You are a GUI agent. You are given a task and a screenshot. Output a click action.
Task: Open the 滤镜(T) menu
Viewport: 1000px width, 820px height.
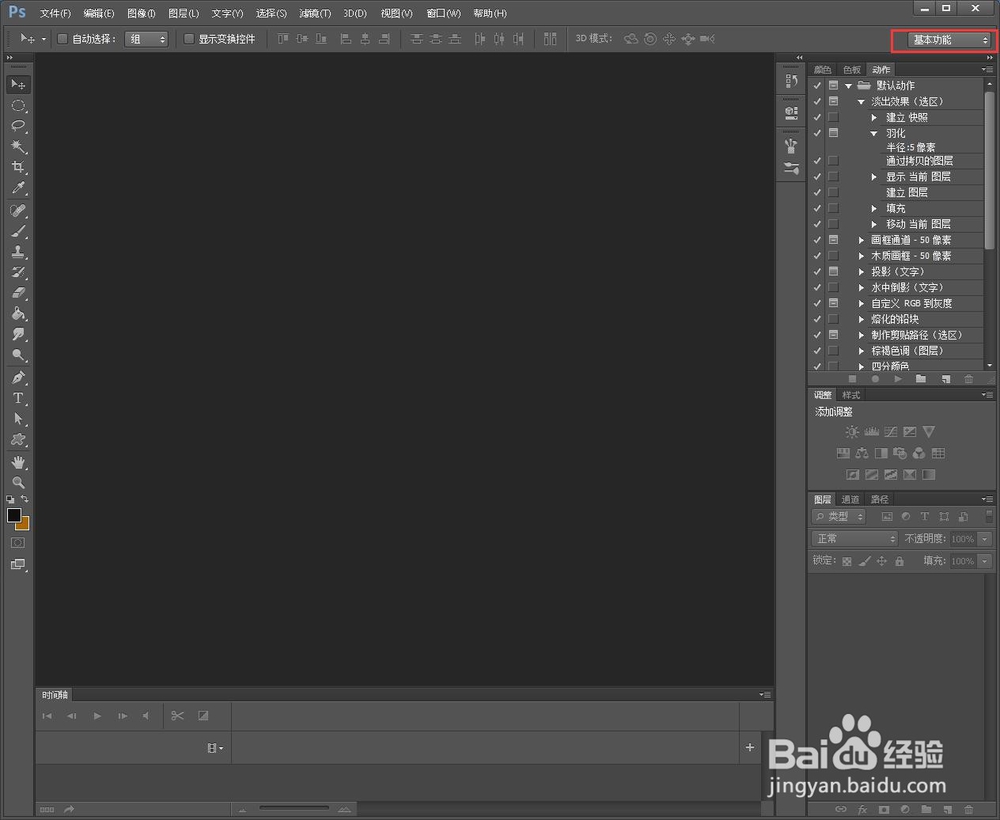click(315, 13)
